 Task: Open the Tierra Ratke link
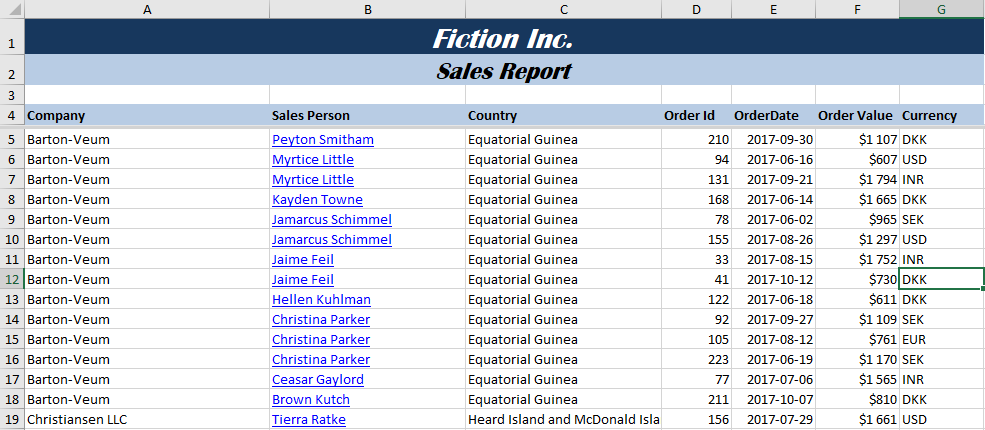[308, 420]
